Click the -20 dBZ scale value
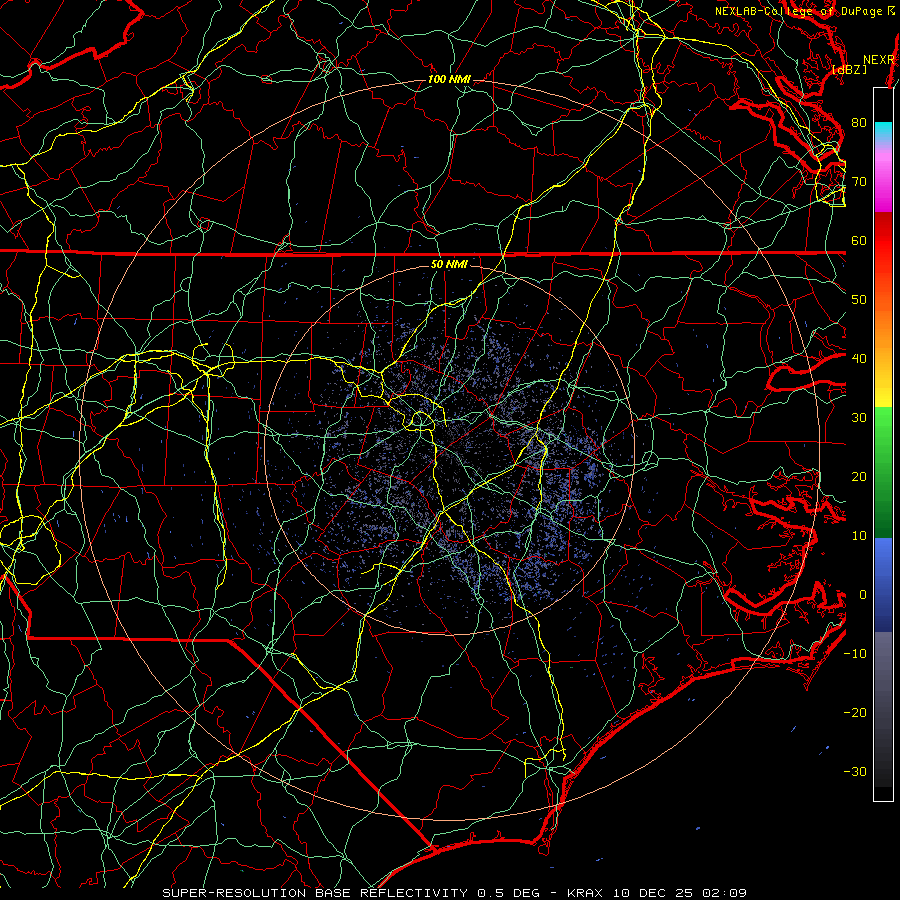The height and width of the screenshot is (900, 900). click(x=855, y=712)
